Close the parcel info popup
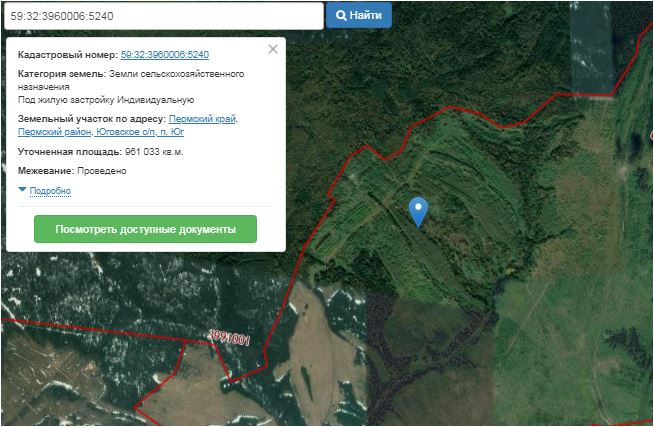This screenshot has width=654, height=427. click(273, 49)
